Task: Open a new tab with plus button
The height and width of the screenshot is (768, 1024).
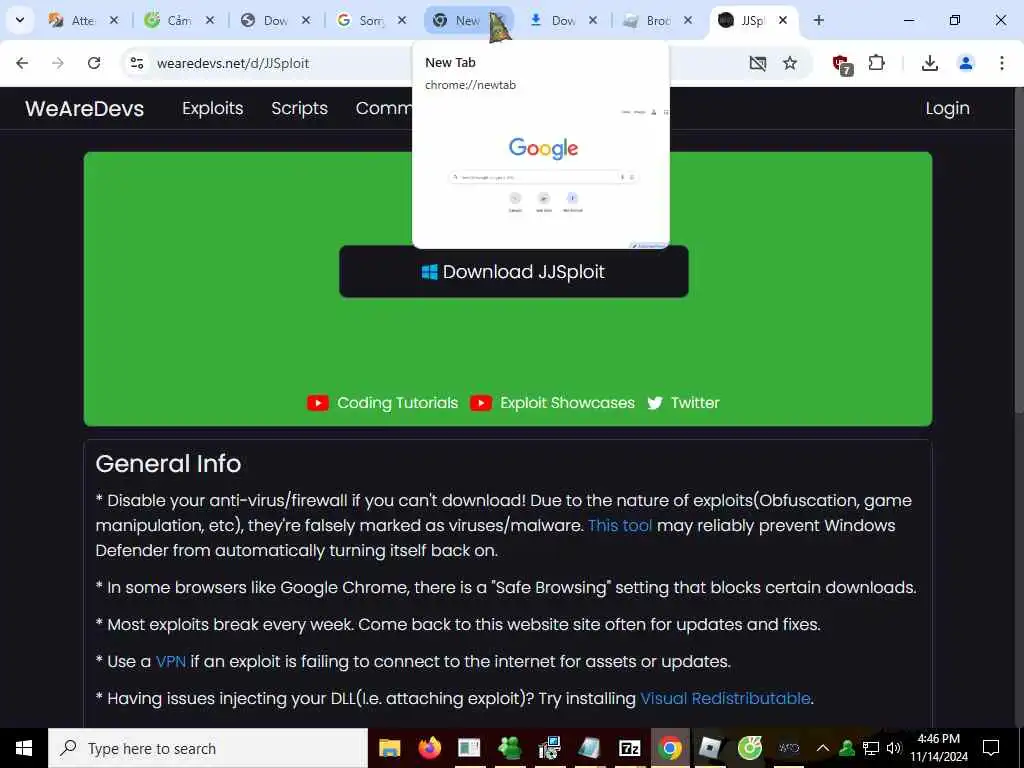Action: (x=818, y=20)
